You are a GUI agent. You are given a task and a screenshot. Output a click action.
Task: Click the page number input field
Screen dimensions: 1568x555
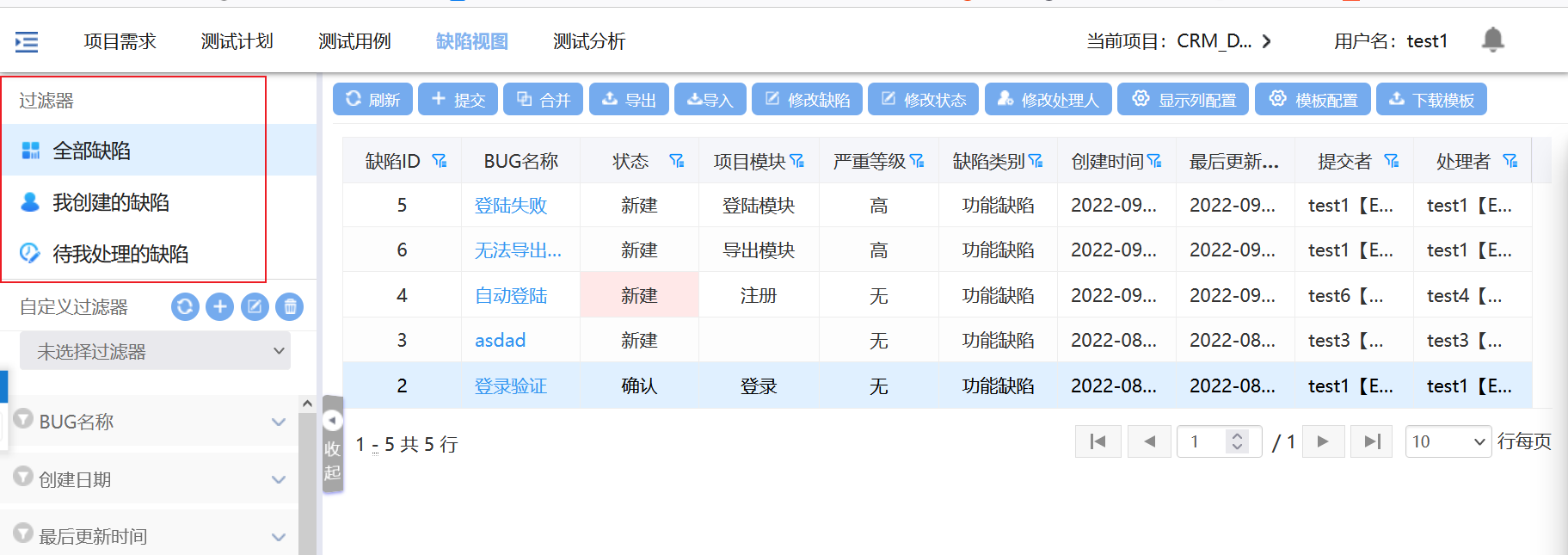(1204, 441)
